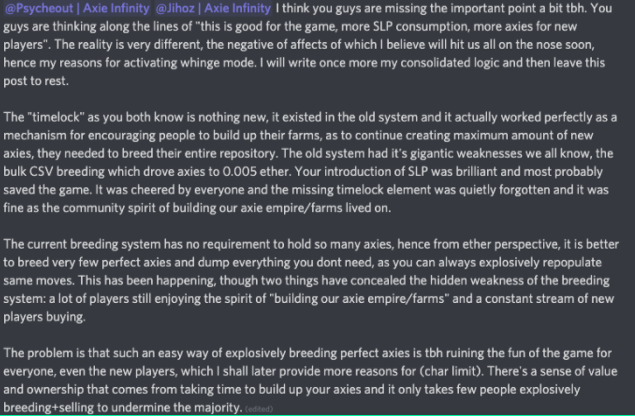Click the (edited) tag at message end
The height and width of the screenshot is (416, 635).
tap(258, 408)
